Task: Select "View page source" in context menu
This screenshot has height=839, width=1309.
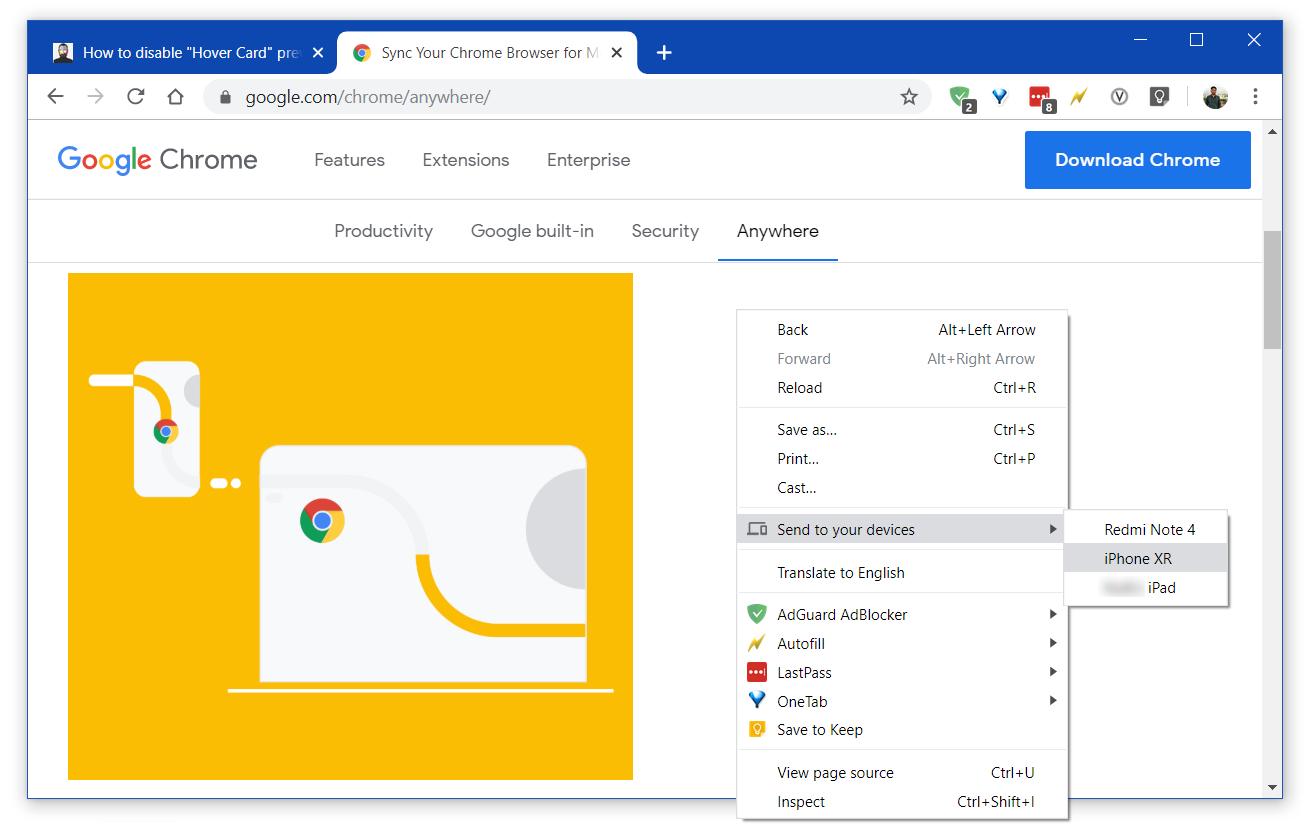Action: point(902,773)
